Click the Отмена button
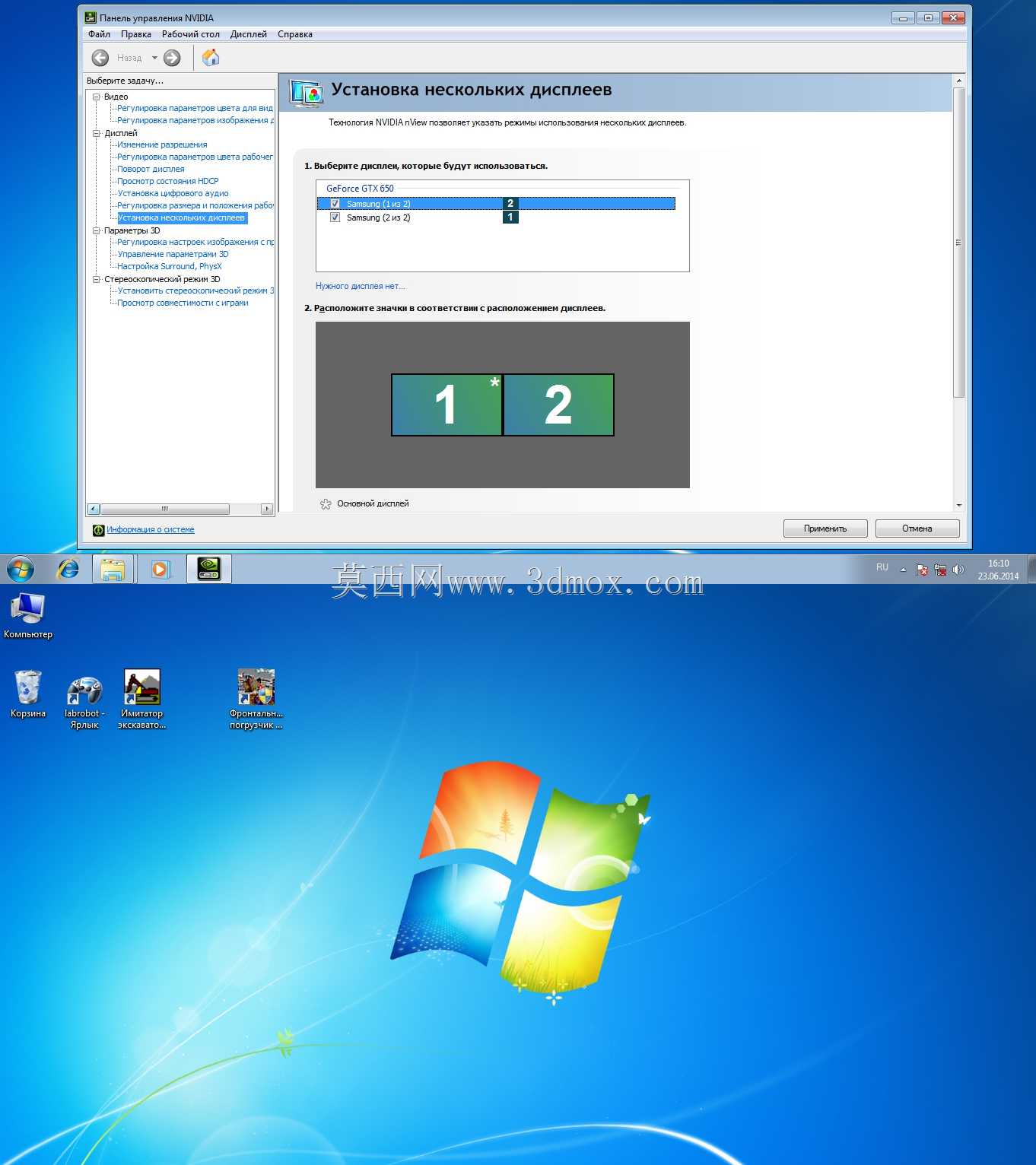The image size is (1036, 1165). point(917,529)
